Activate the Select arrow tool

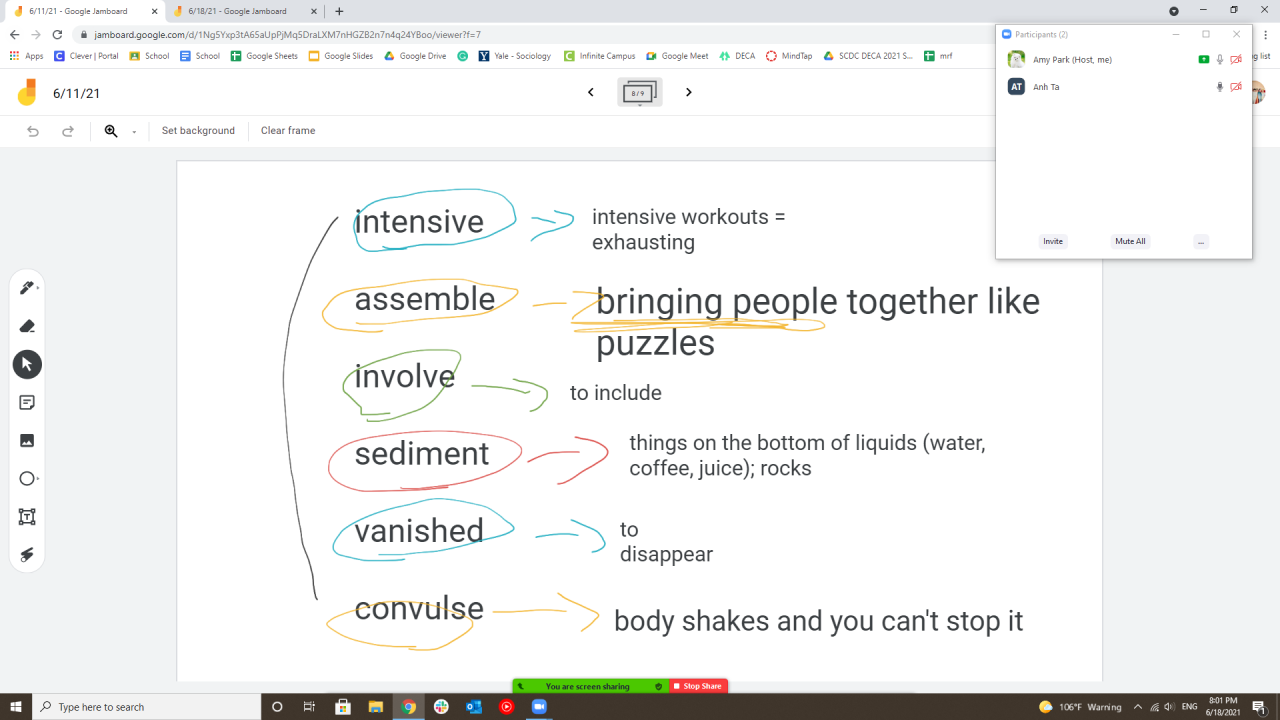[27, 364]
